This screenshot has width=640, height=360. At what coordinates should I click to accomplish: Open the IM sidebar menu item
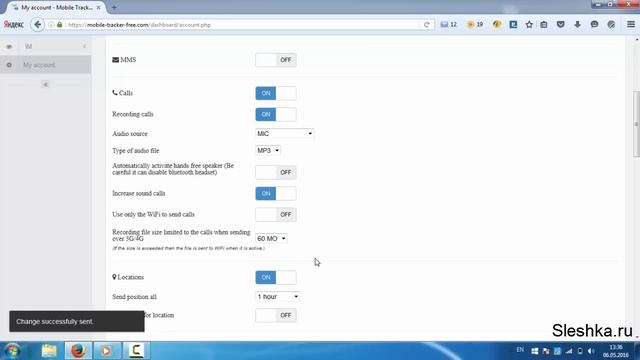(x=46, y=47)
